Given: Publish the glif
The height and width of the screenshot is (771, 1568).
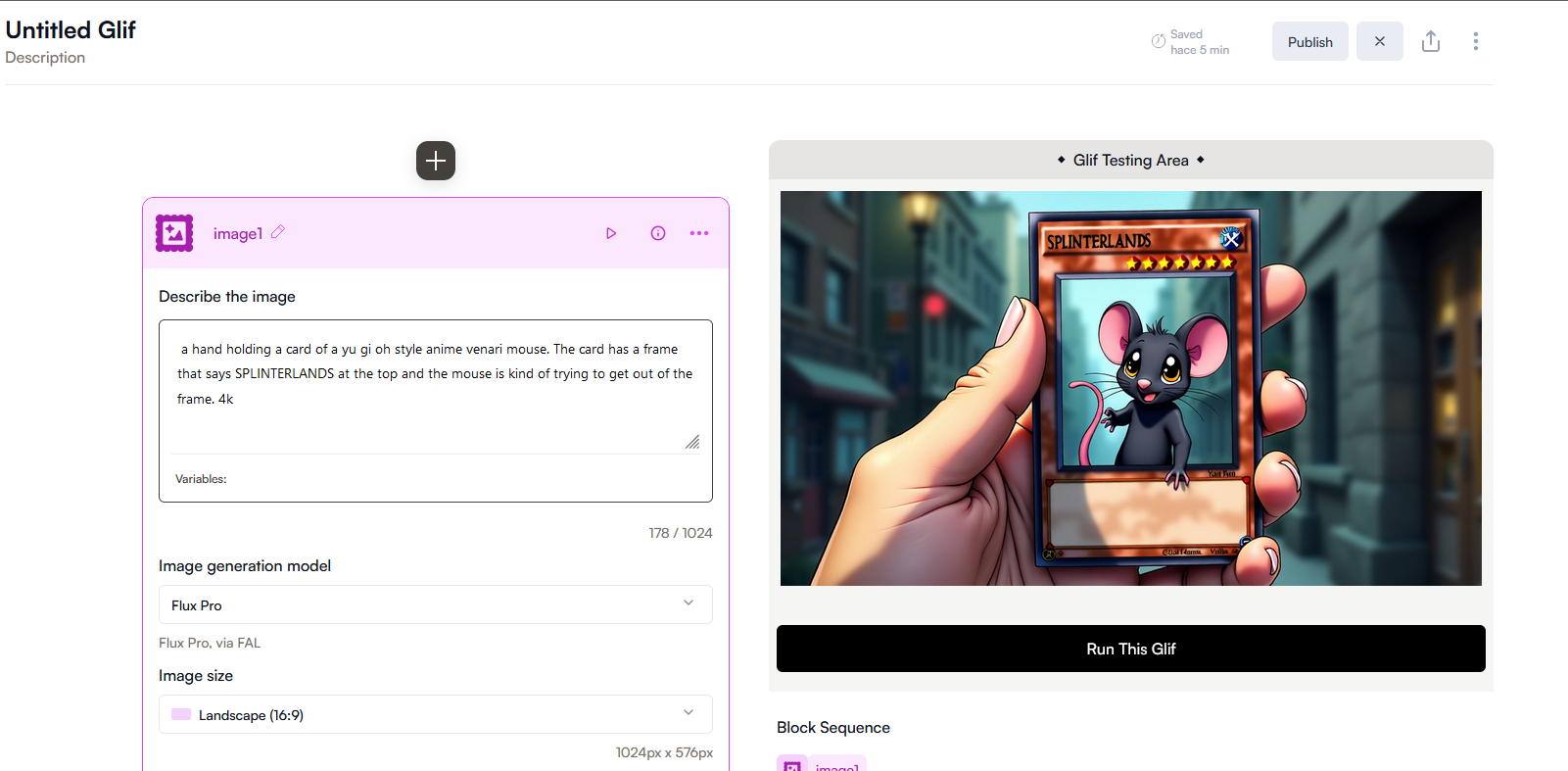Looking at the screenshot, I should point(1310,41).
